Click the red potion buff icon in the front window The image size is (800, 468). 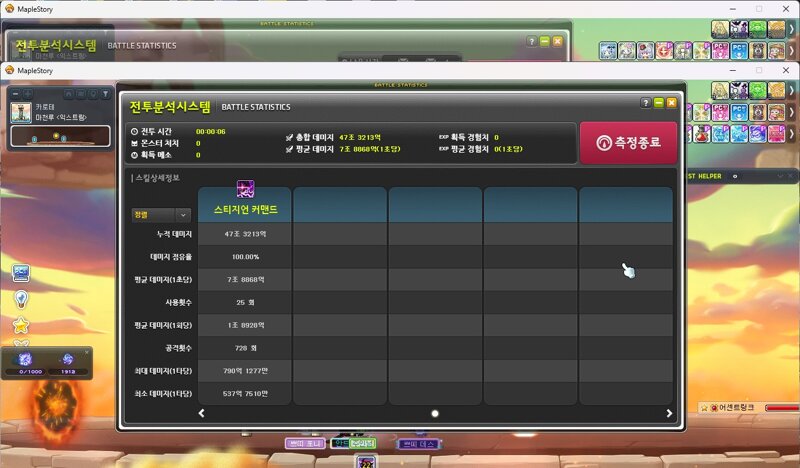point(702,134)
